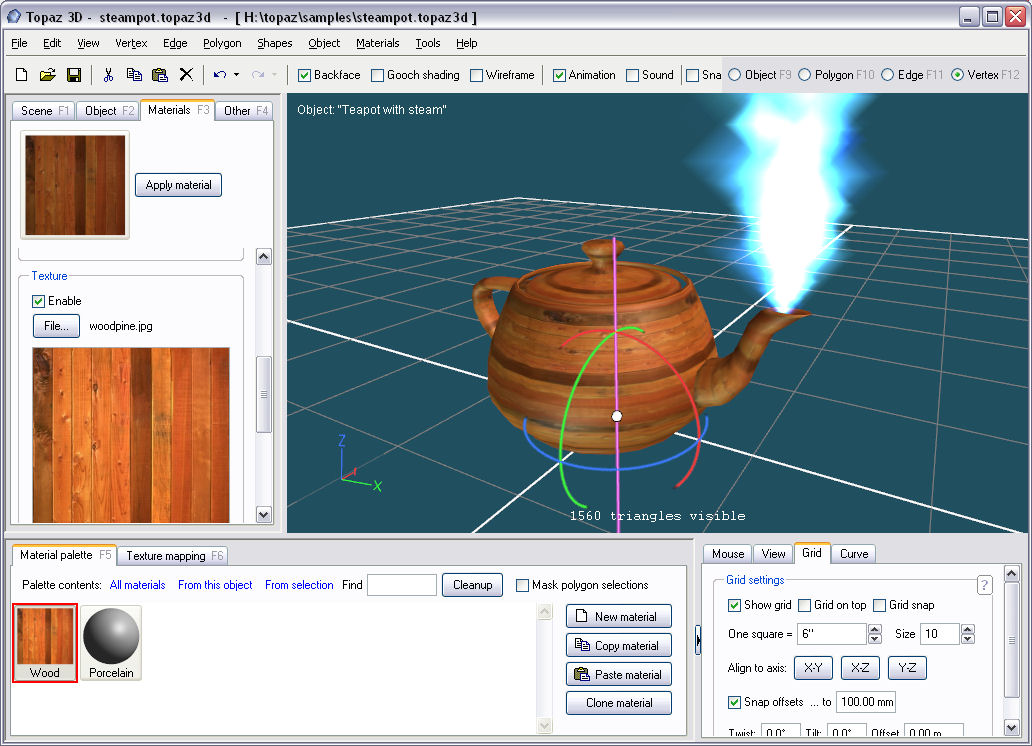Enable Gooch shading checkbox
1032x746 pixels.
(x=377, y=75)
